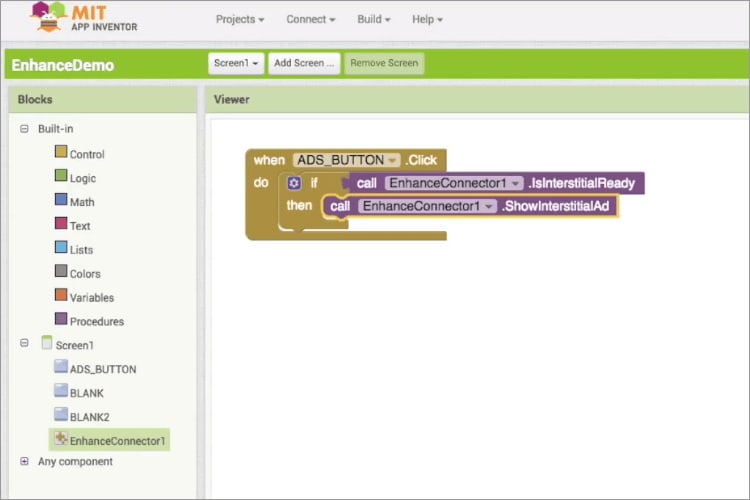Click the Add Screen button

pos(304,63)
